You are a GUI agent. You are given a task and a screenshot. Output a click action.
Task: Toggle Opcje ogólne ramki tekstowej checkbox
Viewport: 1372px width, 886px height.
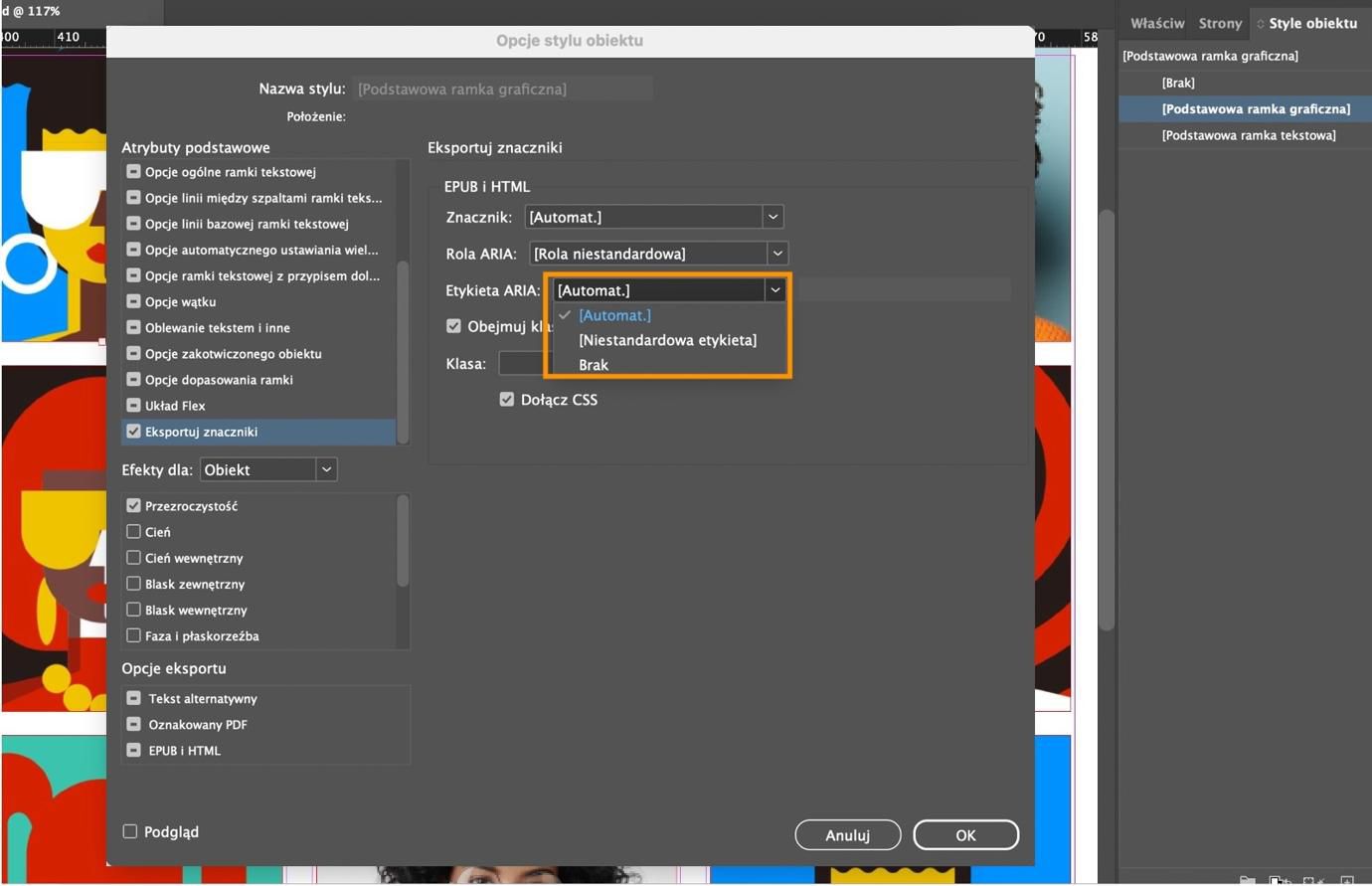click(133, 172)
